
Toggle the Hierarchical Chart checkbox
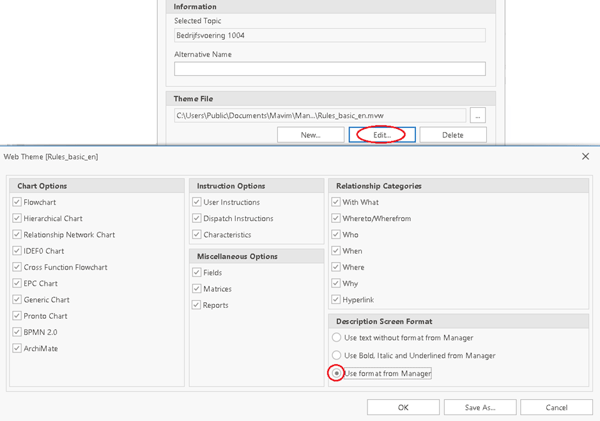tap(17, 218)
